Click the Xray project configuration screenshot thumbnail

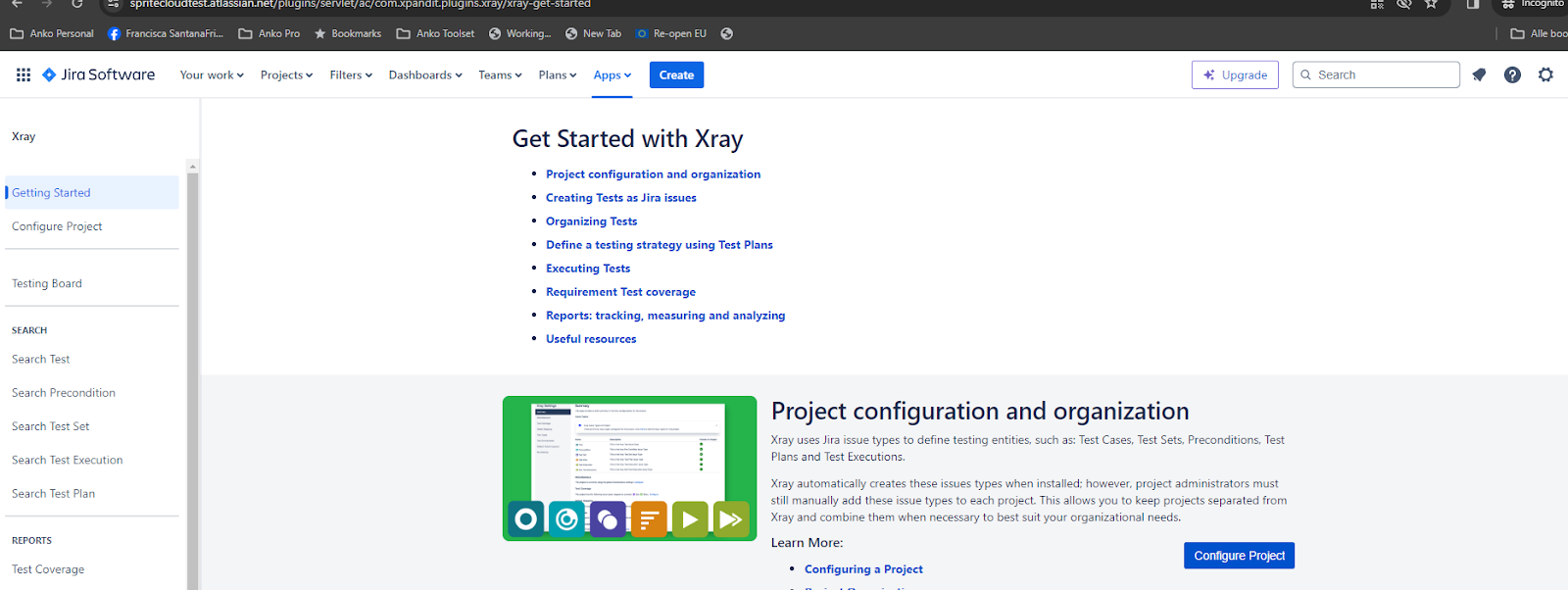pyautogui.click(x=630, y=468)
